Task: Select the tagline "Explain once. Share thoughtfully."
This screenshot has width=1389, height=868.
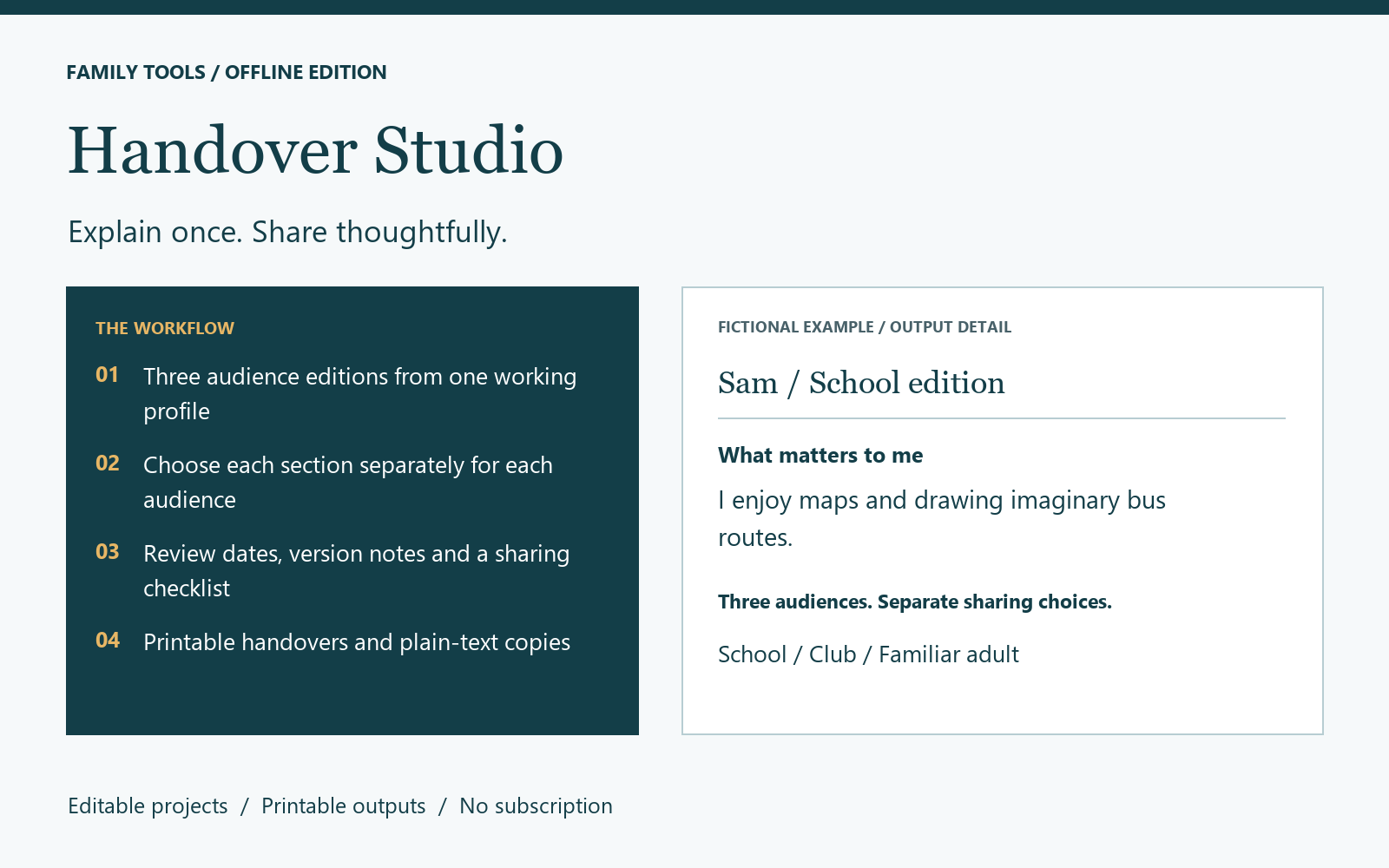Action: point(287,232)
